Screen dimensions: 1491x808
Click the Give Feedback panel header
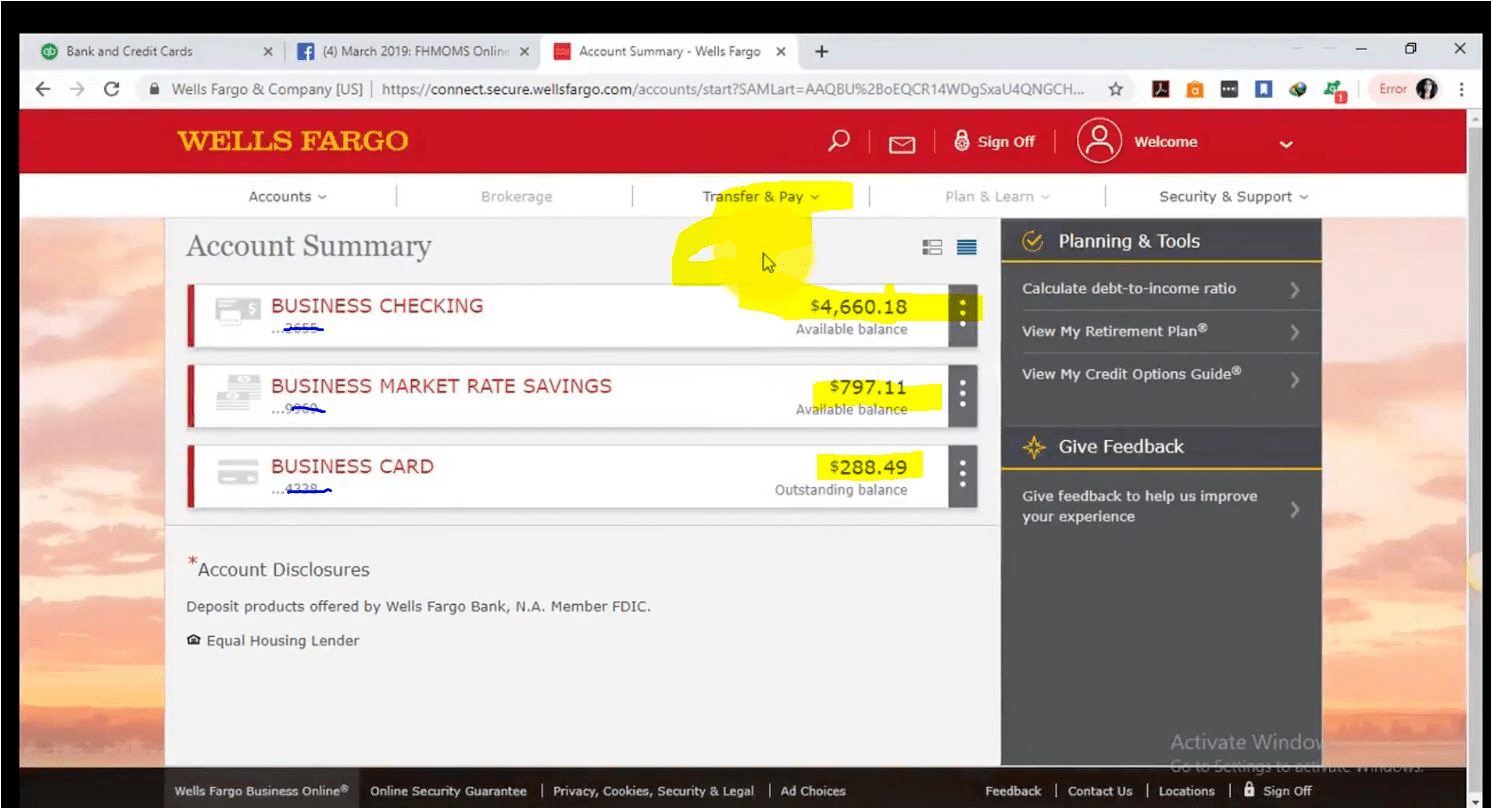pos(1161,447)
